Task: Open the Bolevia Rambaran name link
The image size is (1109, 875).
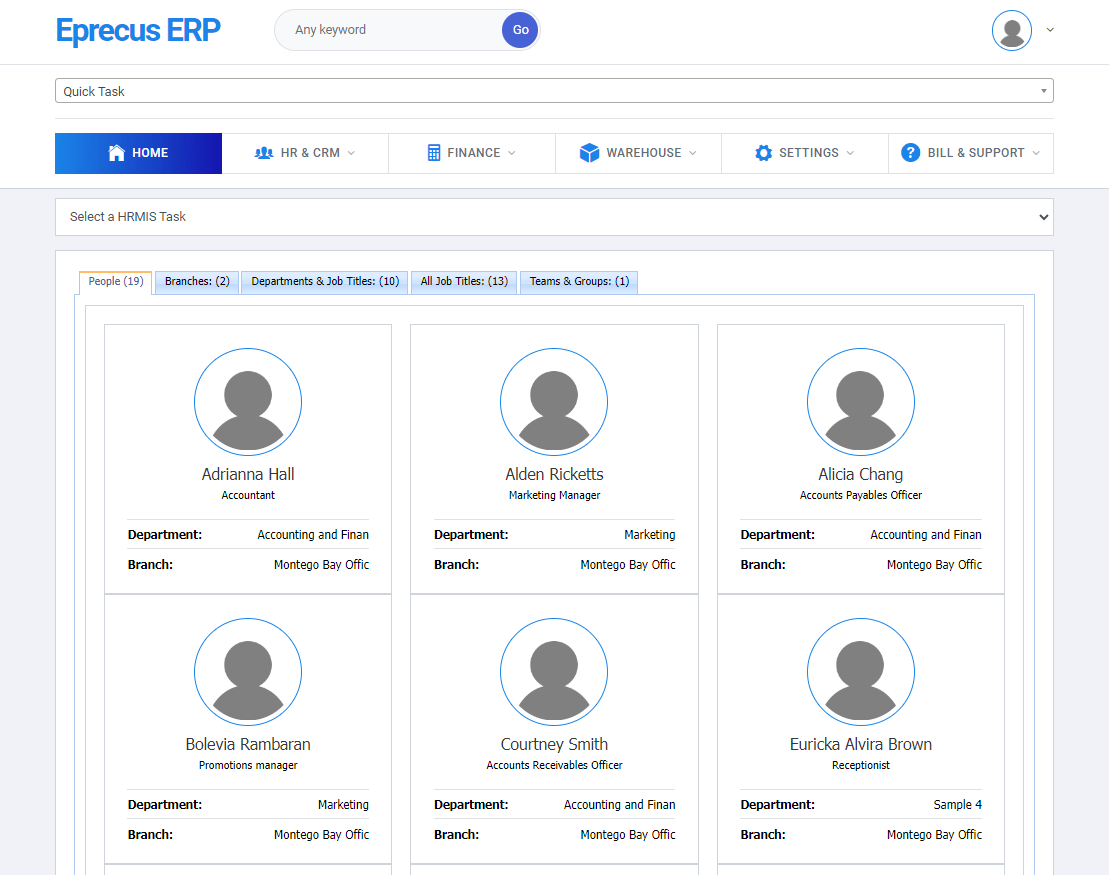Action: (248, 744)
